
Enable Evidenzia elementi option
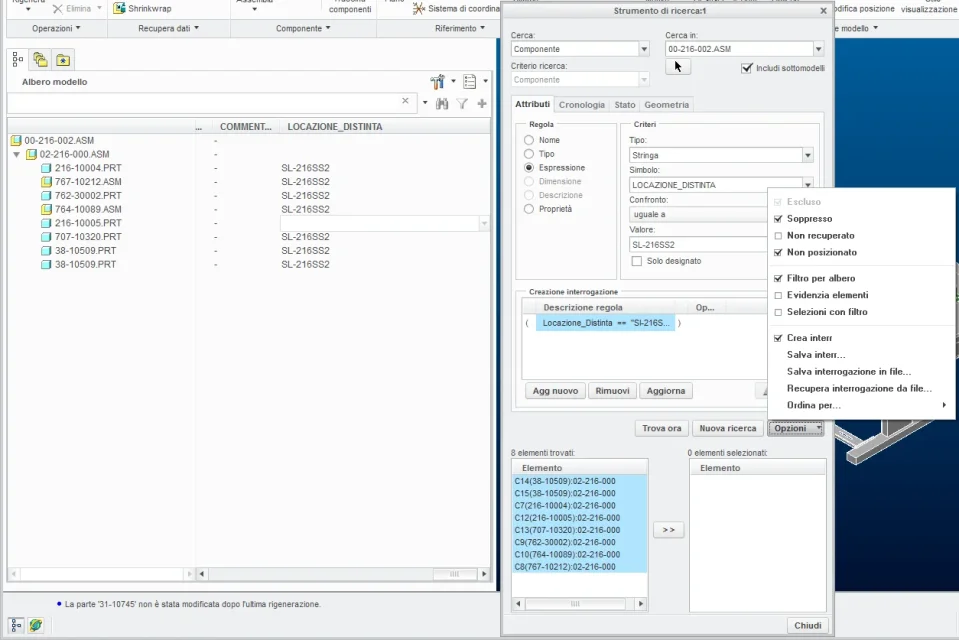(x=778, y=295)
